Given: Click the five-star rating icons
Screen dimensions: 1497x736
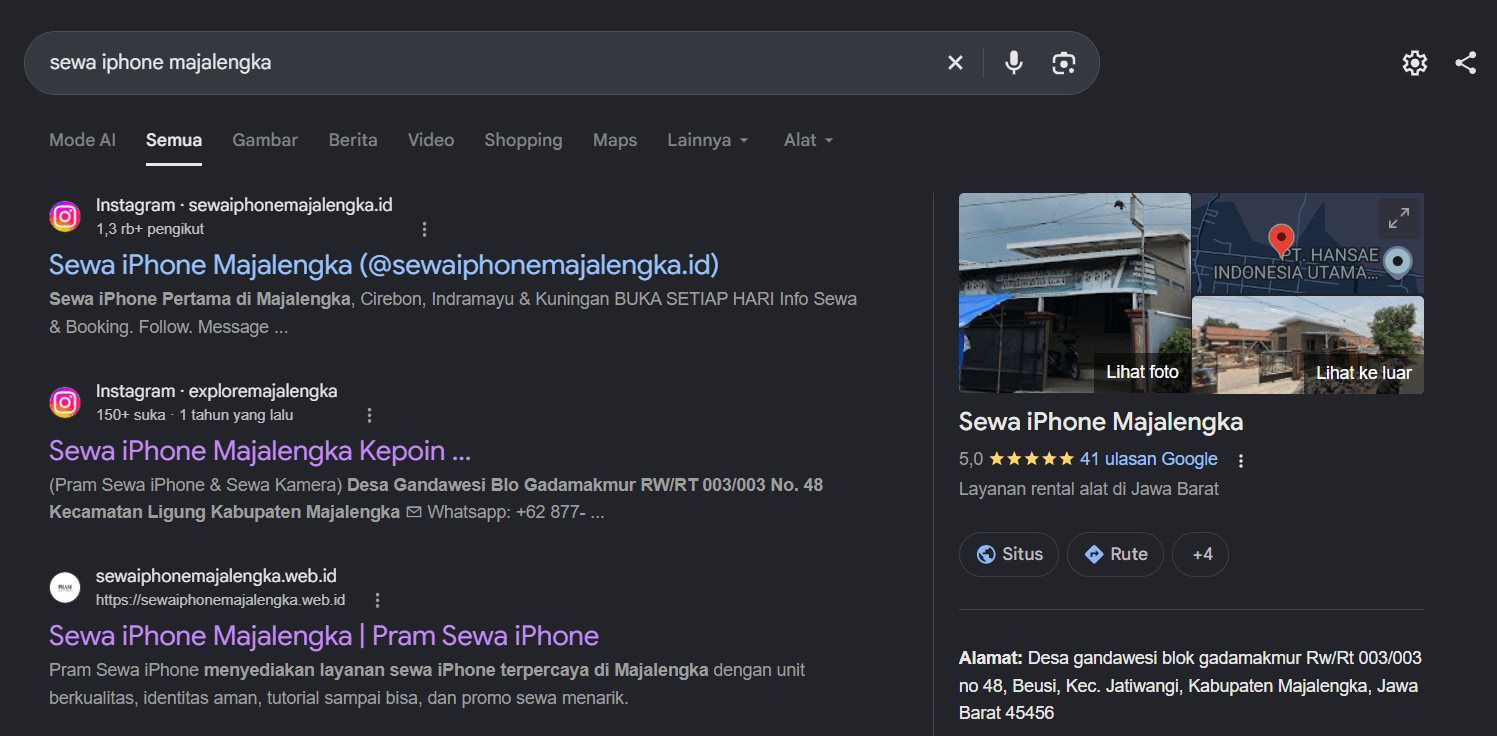Looking at the screenshot, I should 1032,459.
